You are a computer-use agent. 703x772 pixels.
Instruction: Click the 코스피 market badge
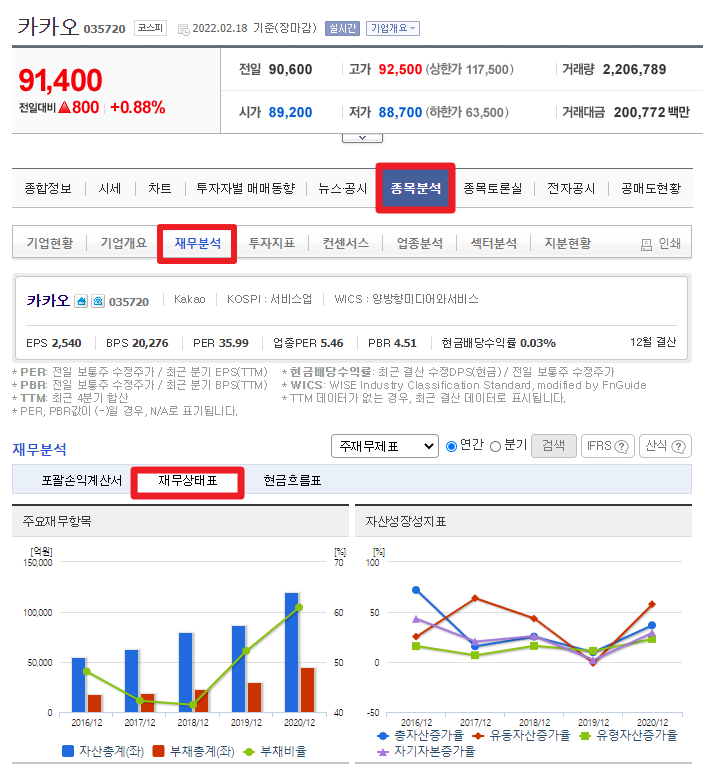[151, 28]
